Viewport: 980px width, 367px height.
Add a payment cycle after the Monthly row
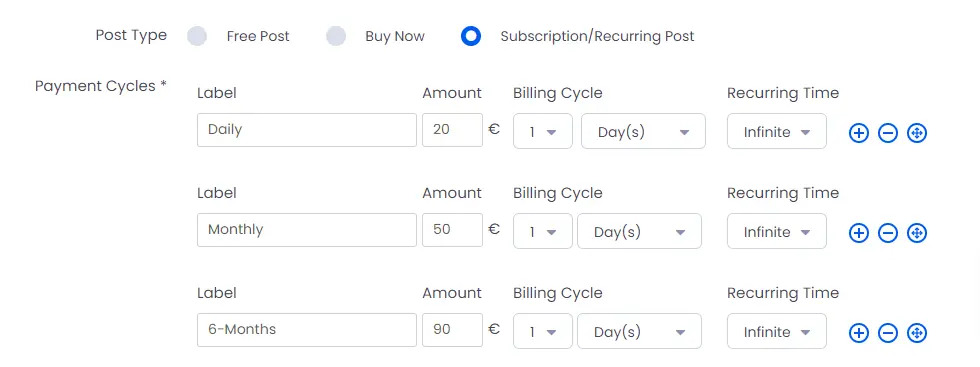tap(859, 233)
